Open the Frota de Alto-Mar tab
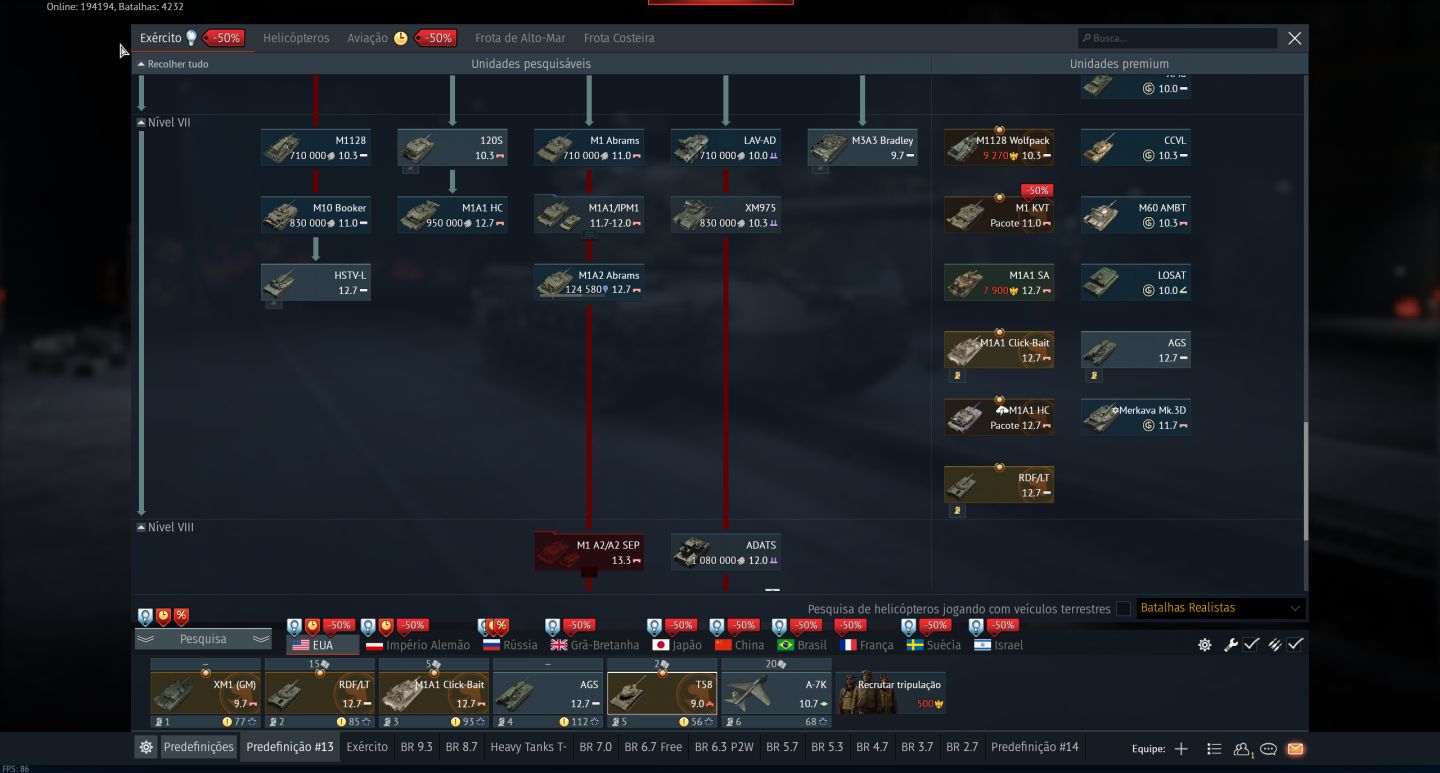This screenshot has height=773, width=1440. (520, 38)
